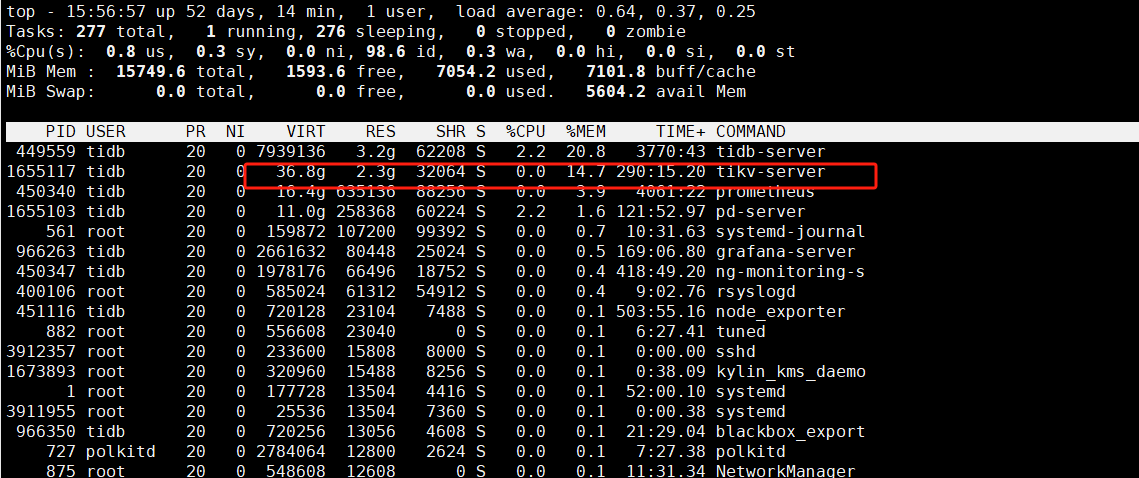This screenshot has height=478, width=1139.
Task: Click the 2.3g RES value
Action: (376, 172)
